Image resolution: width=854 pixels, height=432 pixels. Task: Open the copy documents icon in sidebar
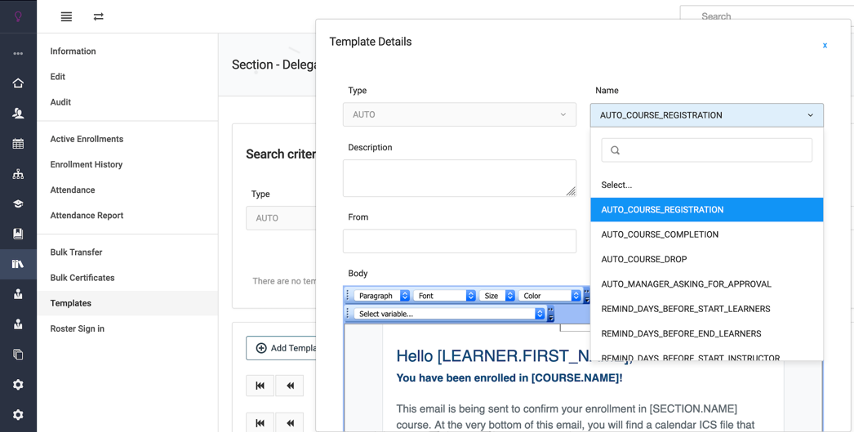click(x=18, y=355)
